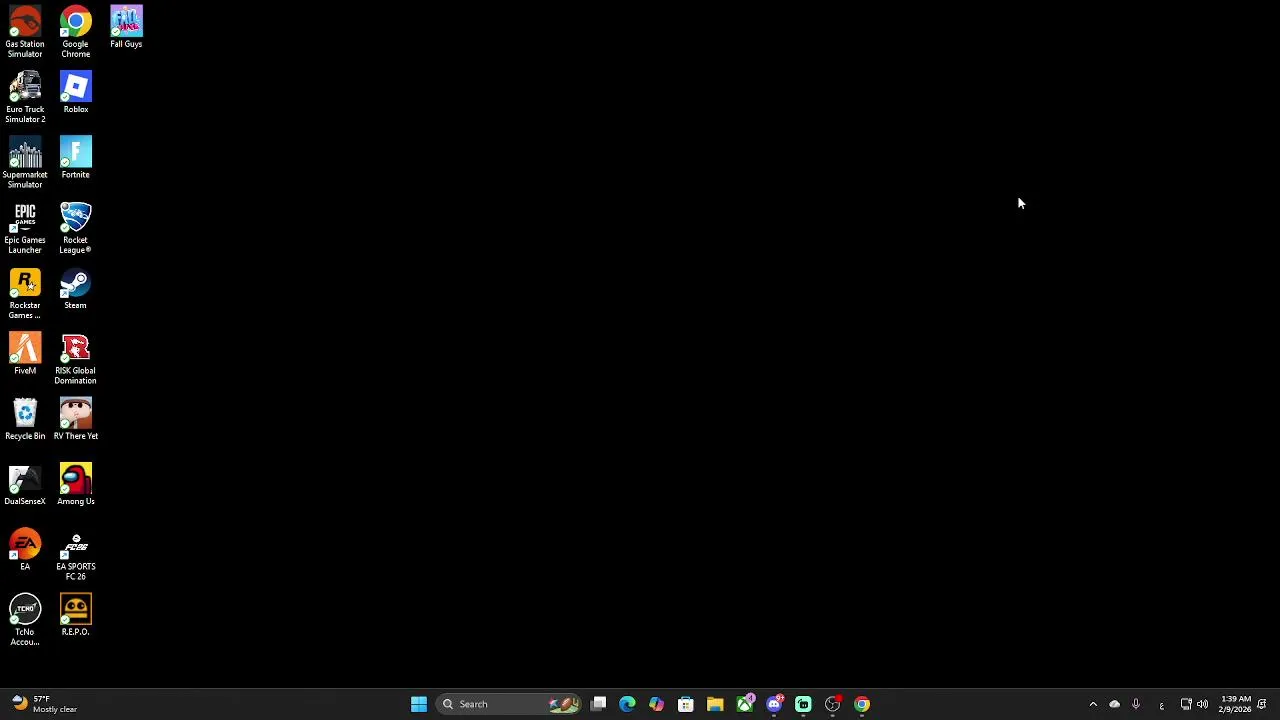Select the Fortnite desktop icon
Screen dimensions: 1280x720
[x=76, y=158]
